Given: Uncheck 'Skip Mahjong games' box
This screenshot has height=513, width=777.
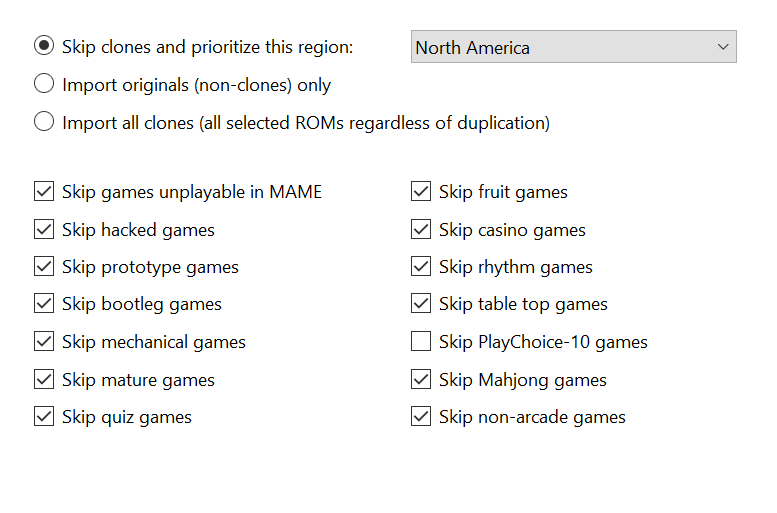Looking at the screenshot, I should tap(421, 380).
